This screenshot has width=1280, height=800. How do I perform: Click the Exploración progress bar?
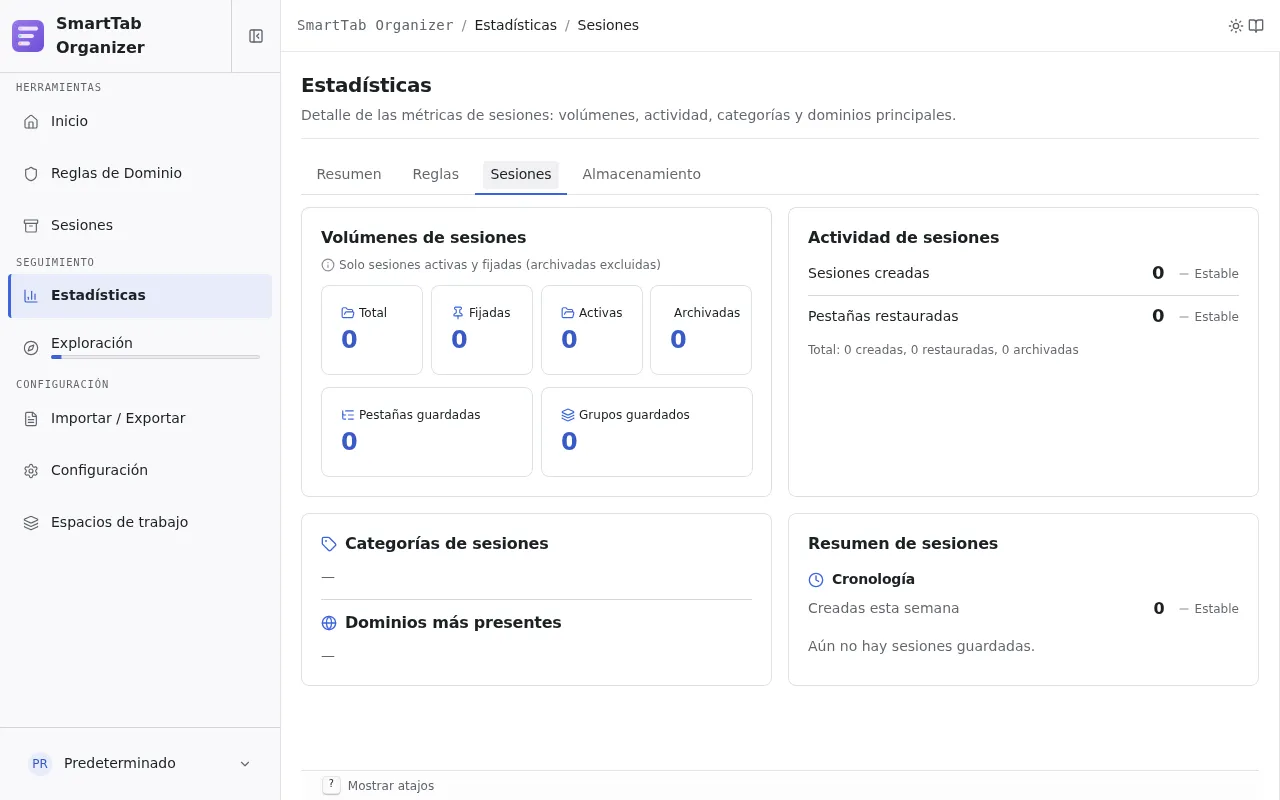pos(155,357)
